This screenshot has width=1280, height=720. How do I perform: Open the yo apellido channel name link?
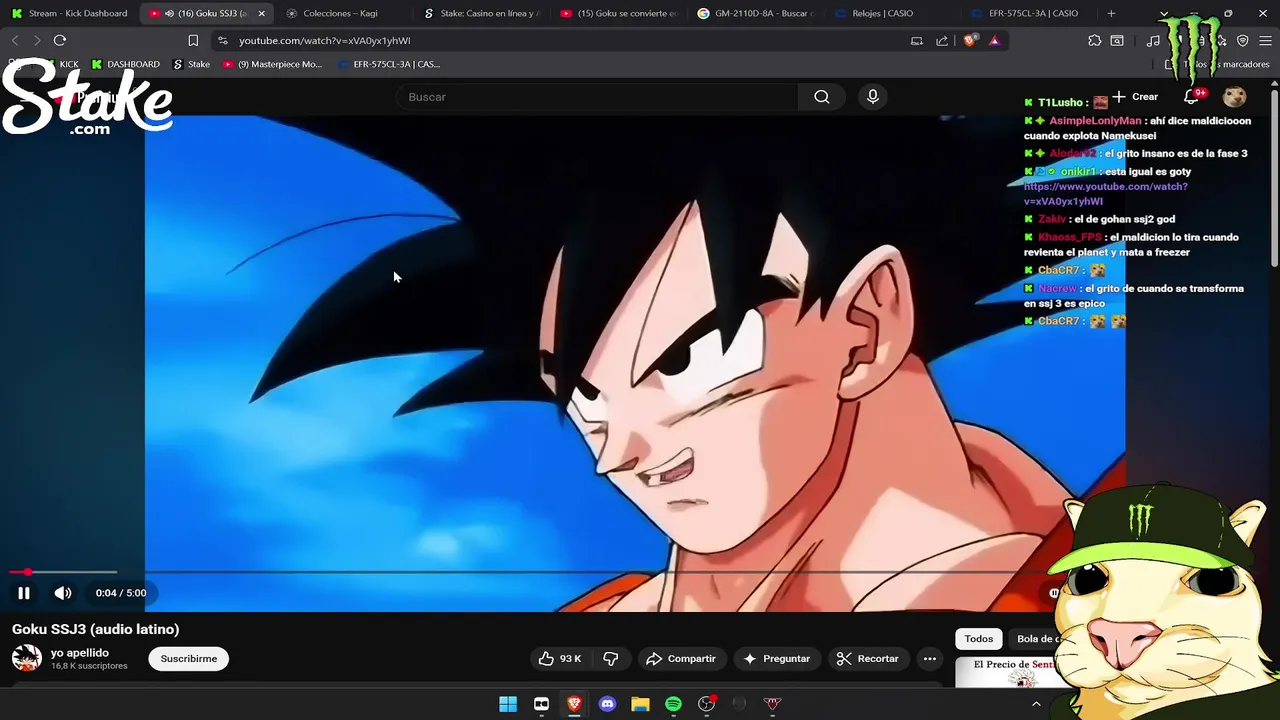[80, 652]
